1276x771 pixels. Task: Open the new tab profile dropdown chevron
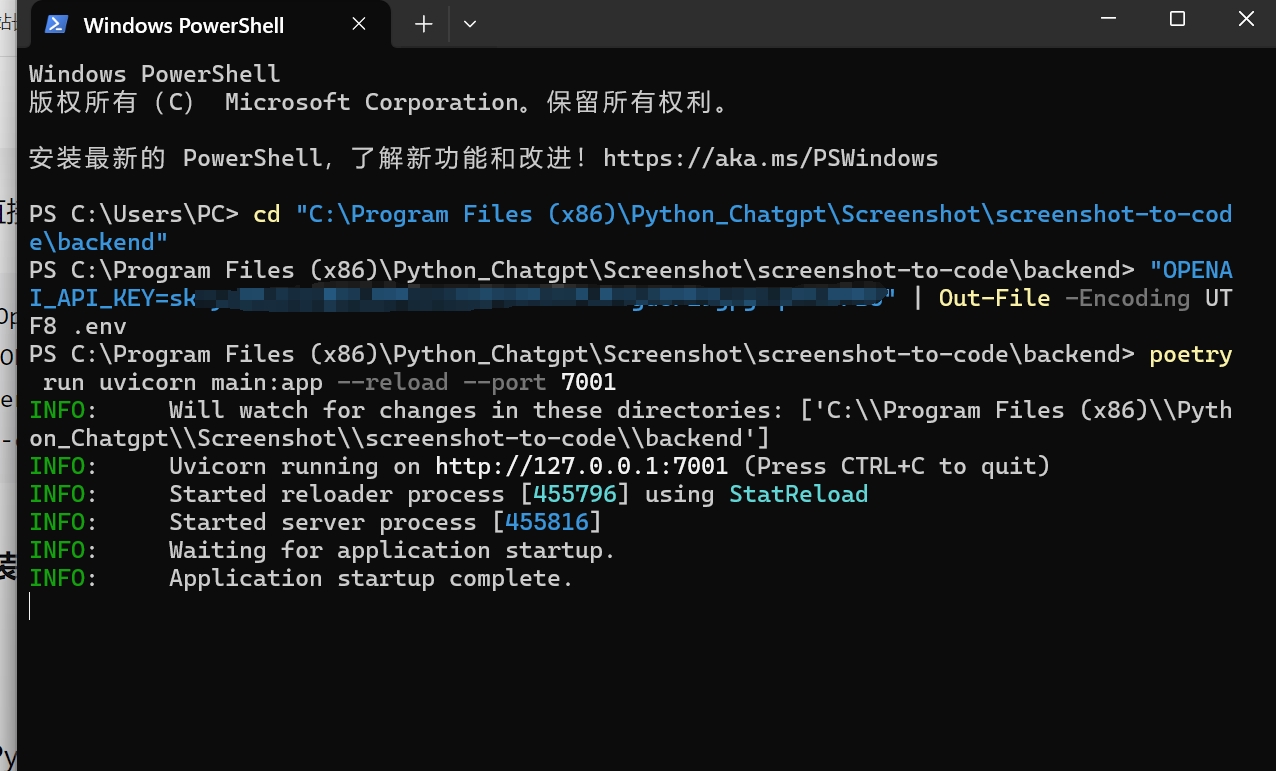[469, 24]
